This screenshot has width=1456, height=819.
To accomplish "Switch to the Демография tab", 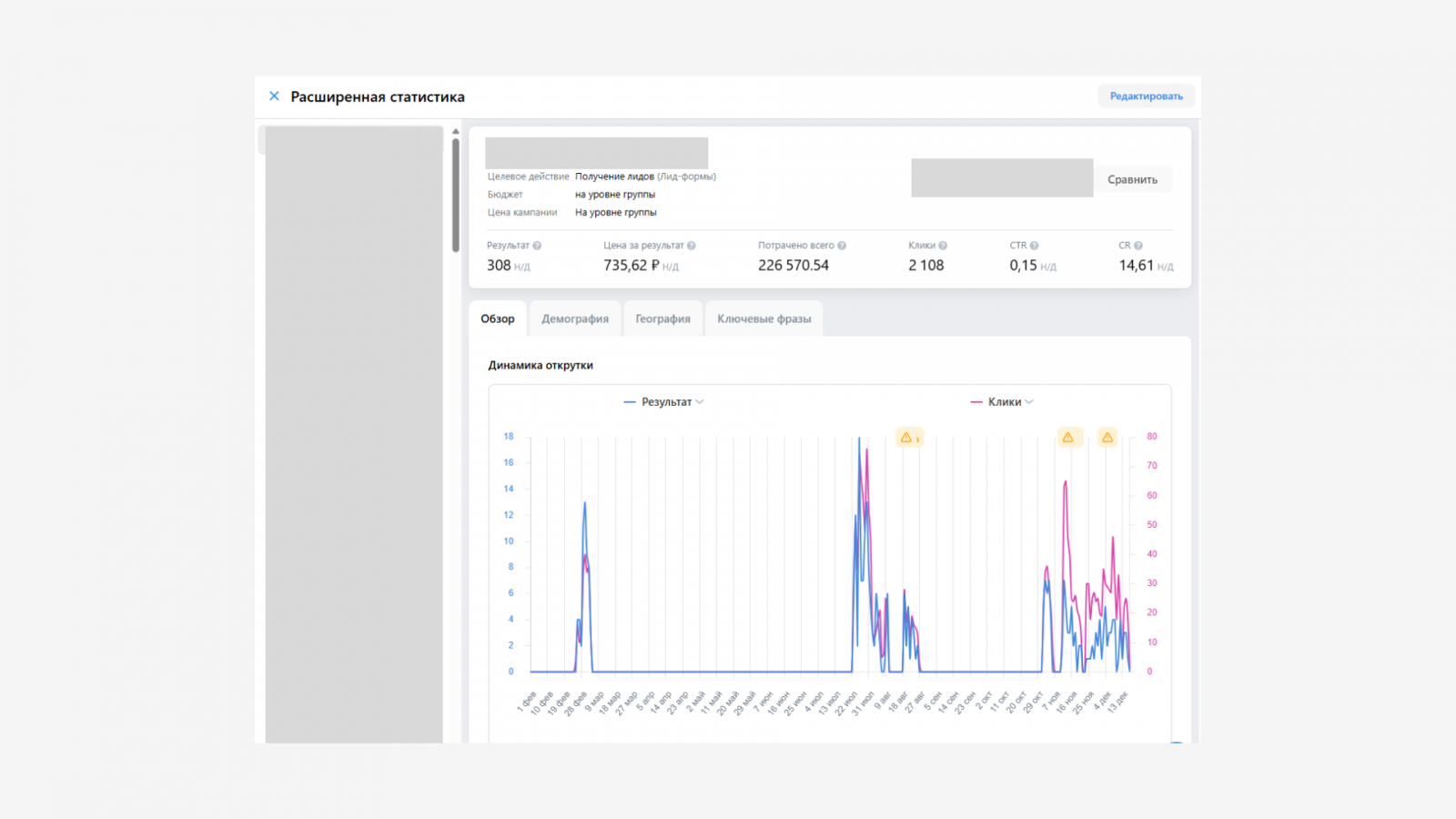I will (x=575, y=319).
